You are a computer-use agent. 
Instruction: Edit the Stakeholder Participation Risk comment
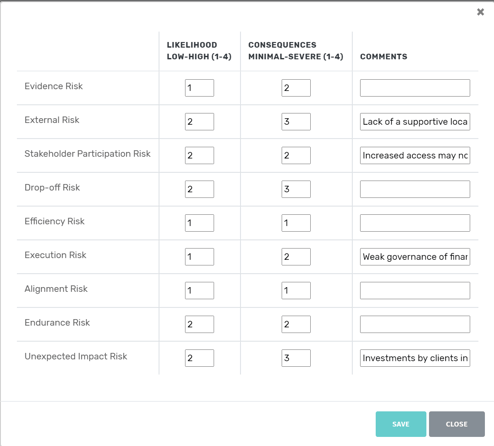[415, 155]
